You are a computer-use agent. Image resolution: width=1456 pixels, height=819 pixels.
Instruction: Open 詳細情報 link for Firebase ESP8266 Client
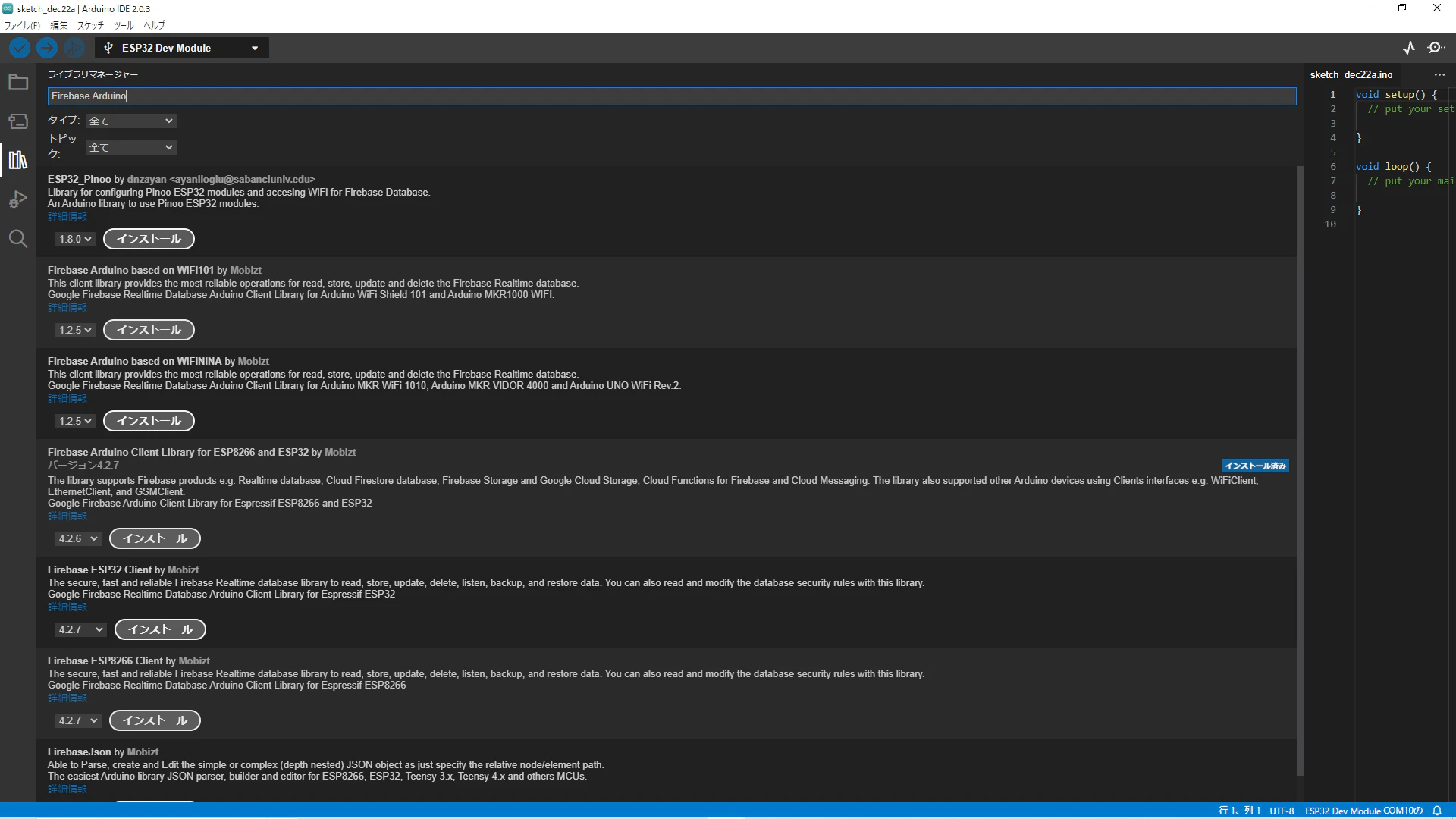(x=67, y=698)
